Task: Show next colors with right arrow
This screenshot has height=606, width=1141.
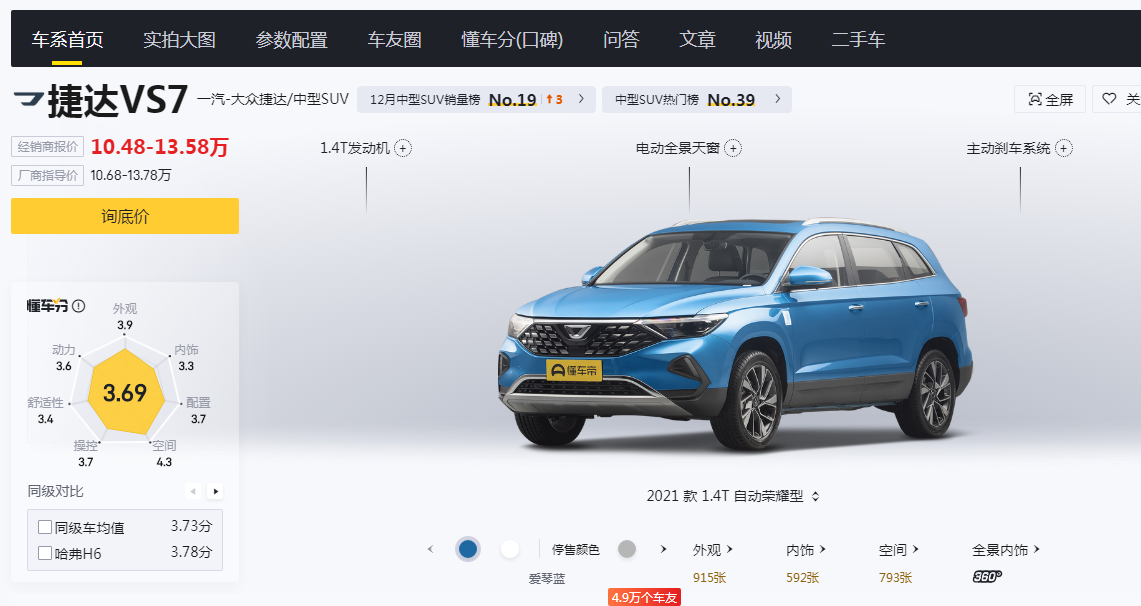Action: (x=663, y=549)
